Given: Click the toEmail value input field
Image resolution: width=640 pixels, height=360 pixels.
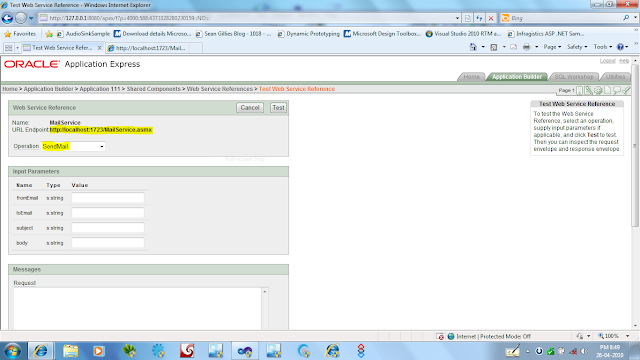Looking at the screenshot, I should 108,213.
